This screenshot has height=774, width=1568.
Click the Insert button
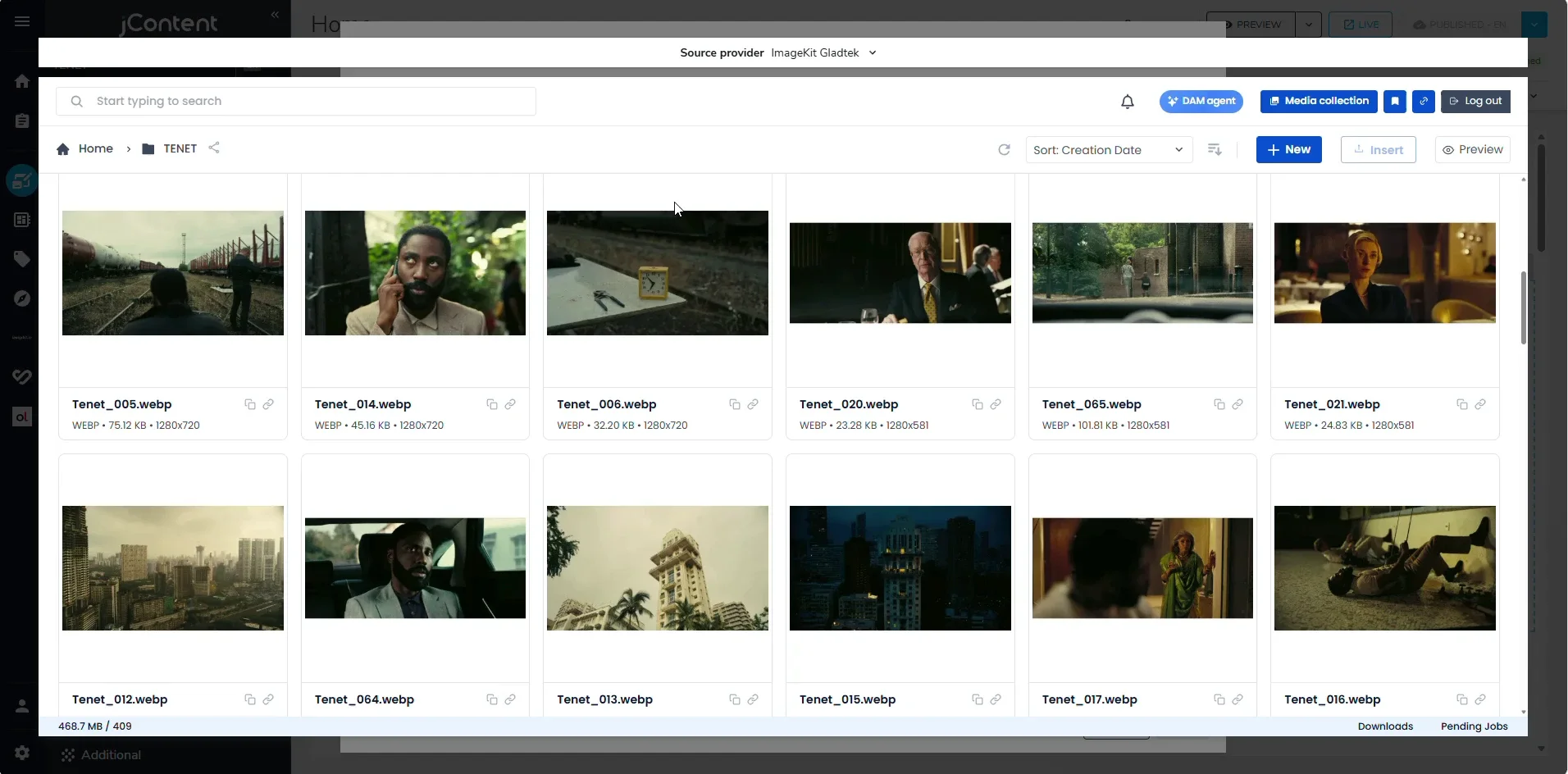click(x=1379, y=150)
